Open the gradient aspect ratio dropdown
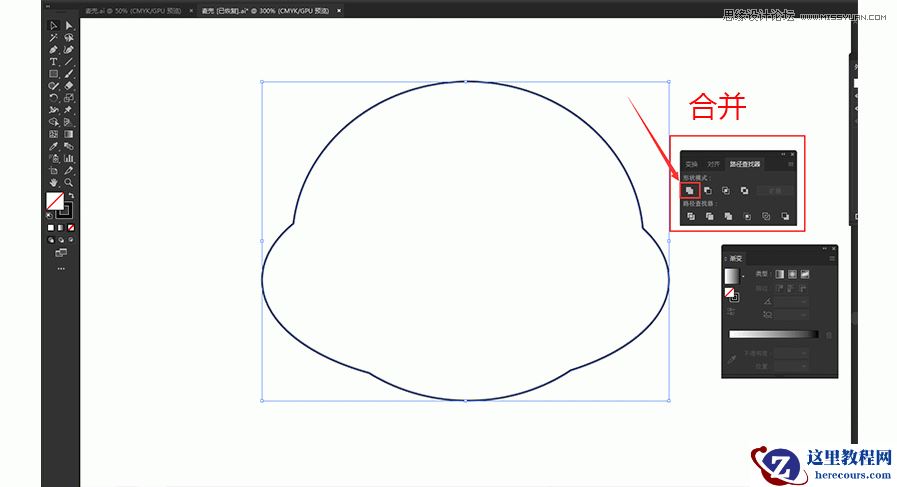Viewport: 897px width, 487px height. coord(804,315)
